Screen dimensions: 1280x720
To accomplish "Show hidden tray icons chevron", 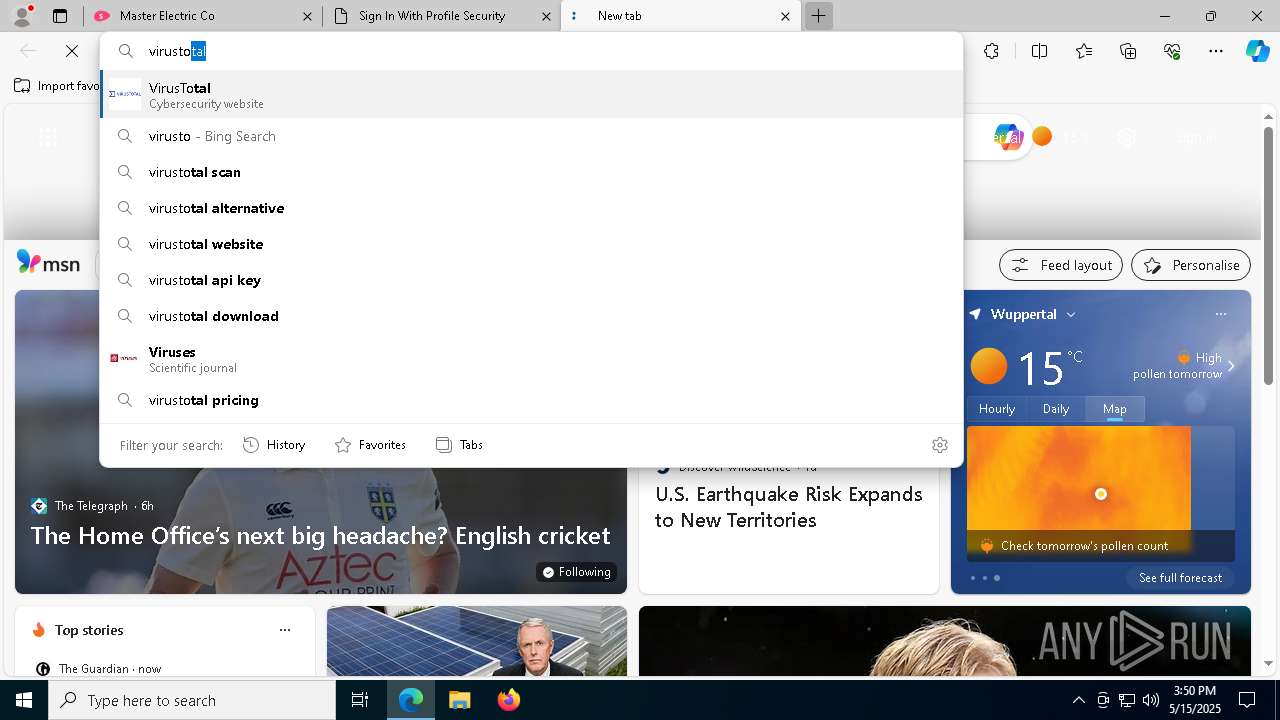I will [x=1078, y=700].
